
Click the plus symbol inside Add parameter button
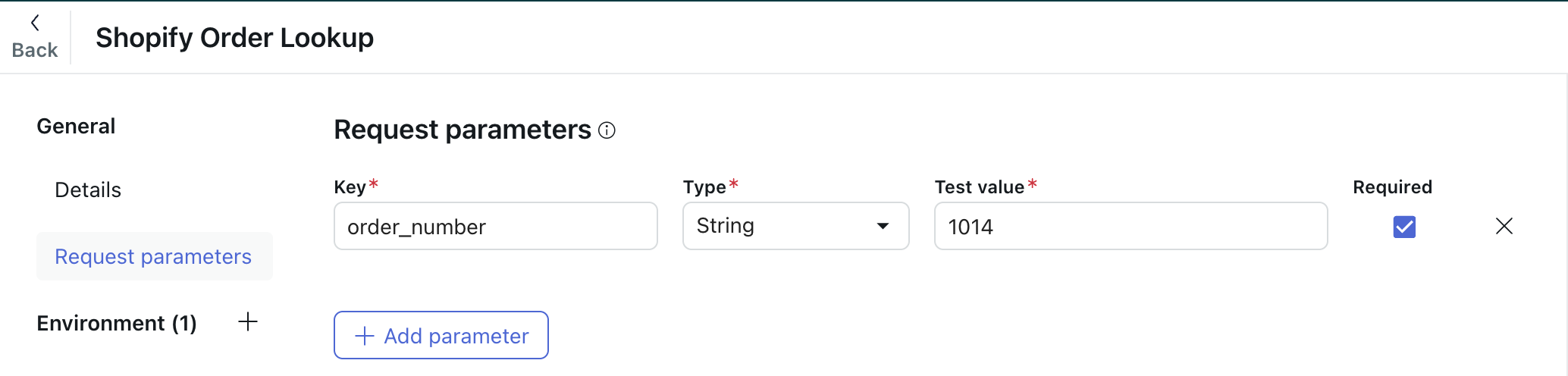365,336
